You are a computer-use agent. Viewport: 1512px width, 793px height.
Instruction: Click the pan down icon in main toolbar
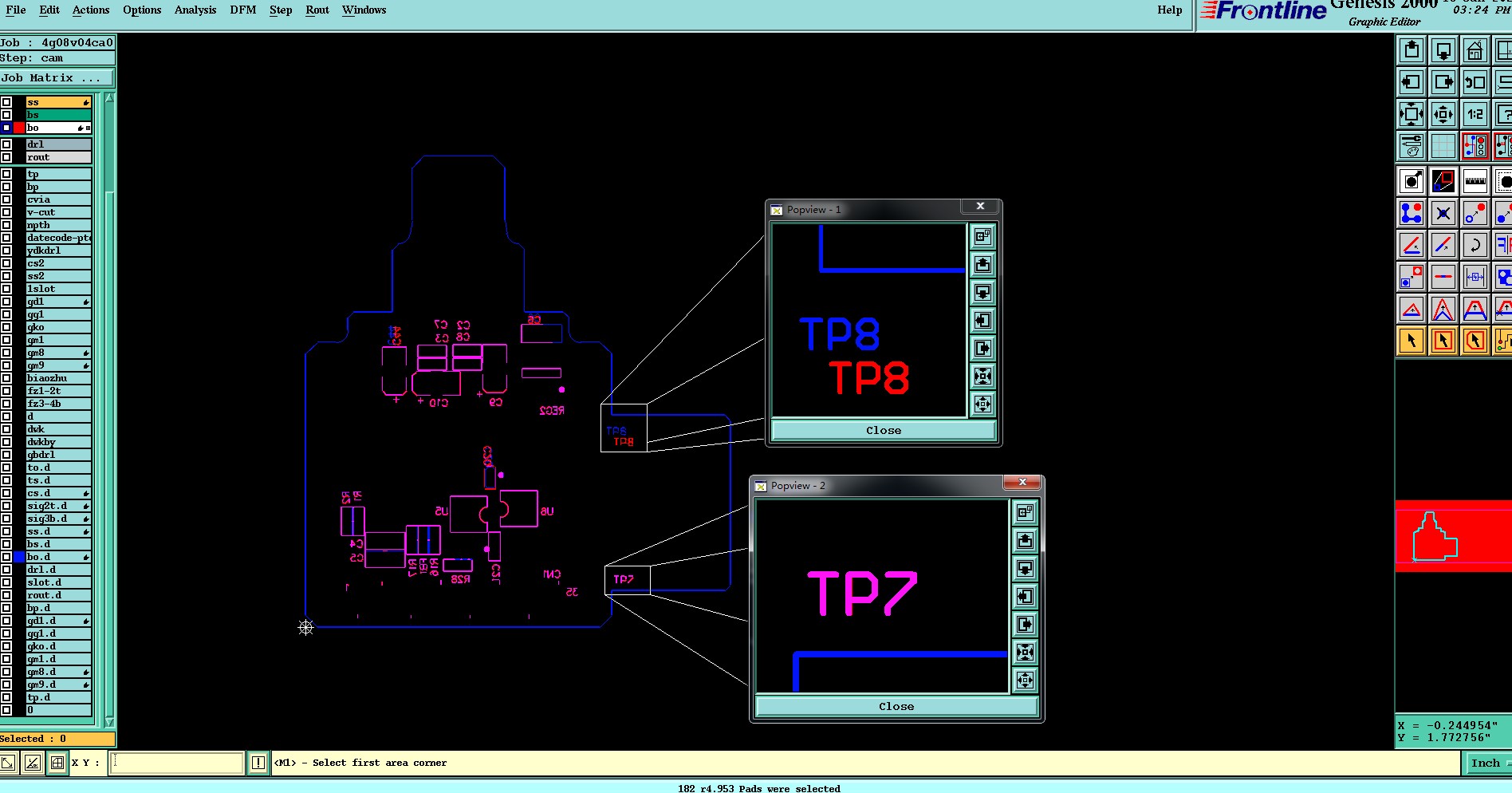point(1443,50)
